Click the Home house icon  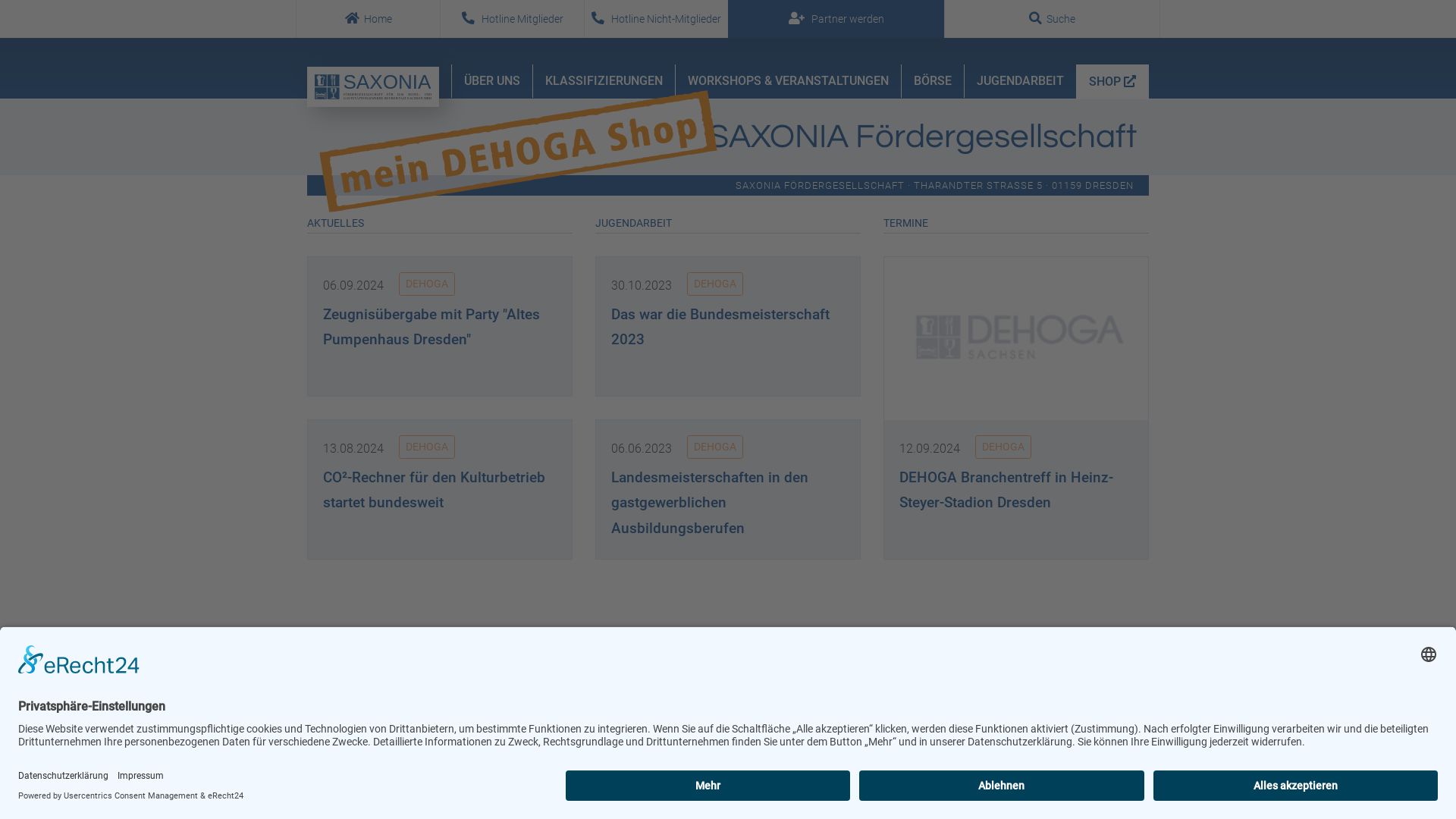(352, 18)
